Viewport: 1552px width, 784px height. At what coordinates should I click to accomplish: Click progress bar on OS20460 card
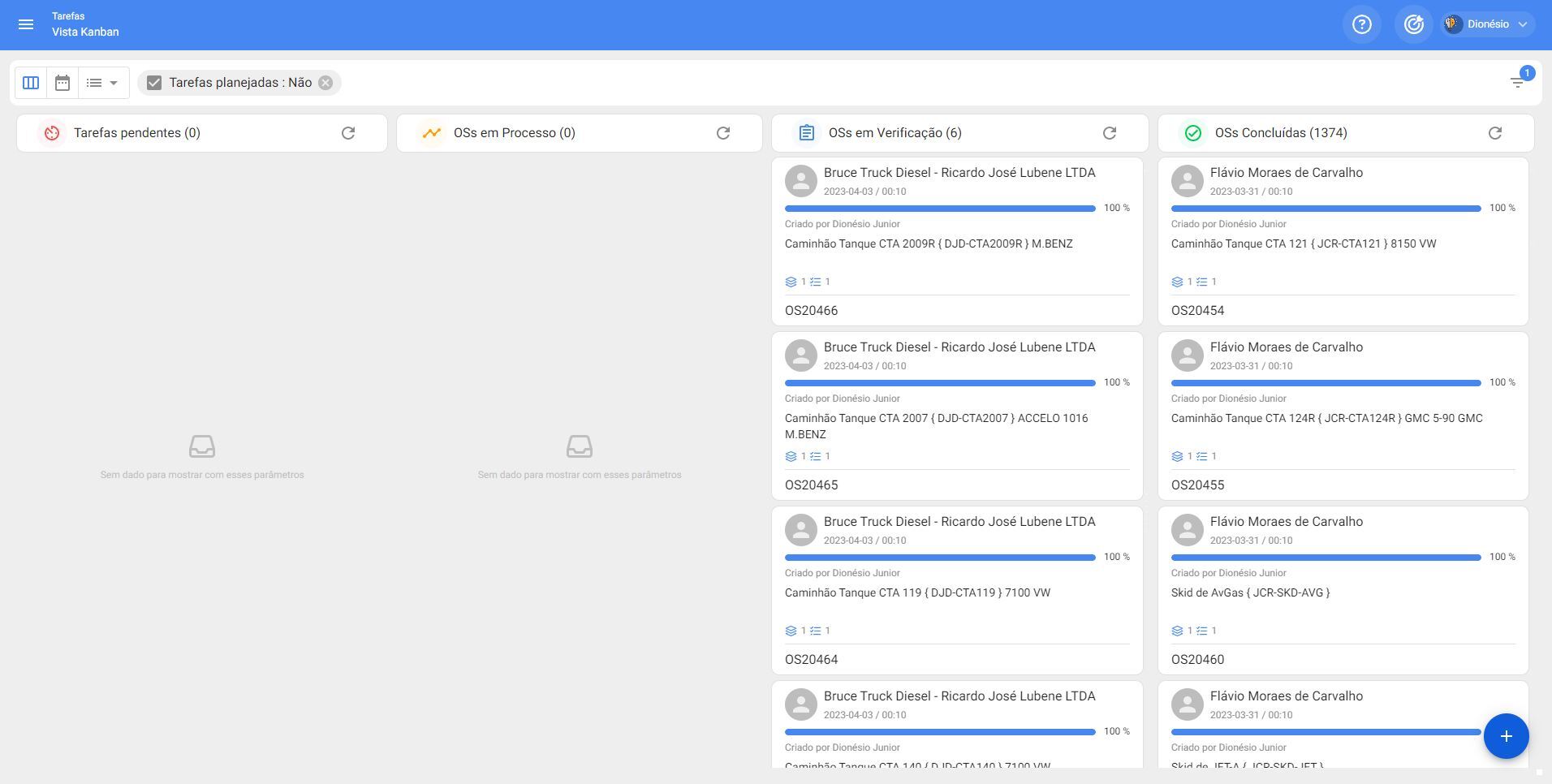tap(1326, 558)
